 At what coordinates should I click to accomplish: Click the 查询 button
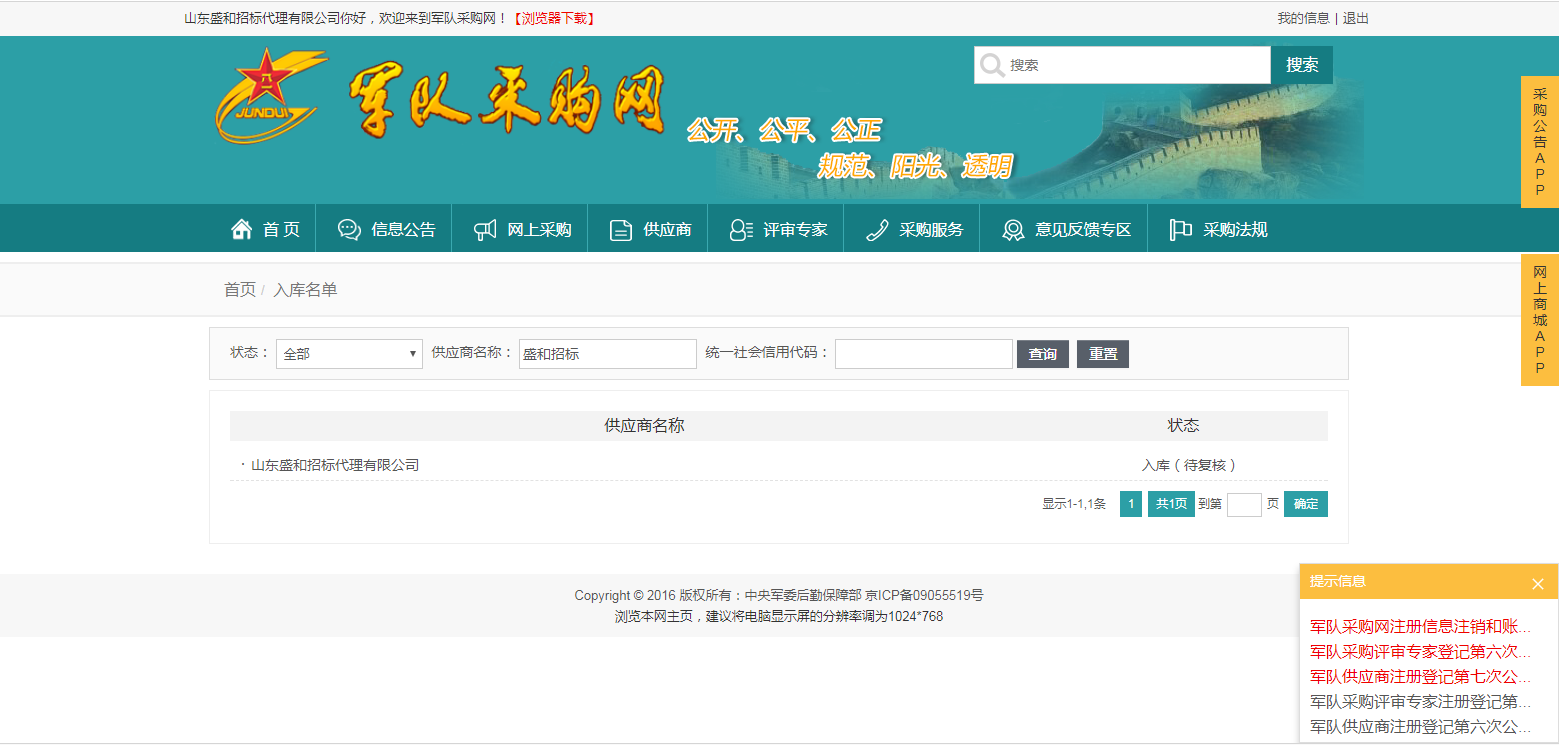point(1042,354)
